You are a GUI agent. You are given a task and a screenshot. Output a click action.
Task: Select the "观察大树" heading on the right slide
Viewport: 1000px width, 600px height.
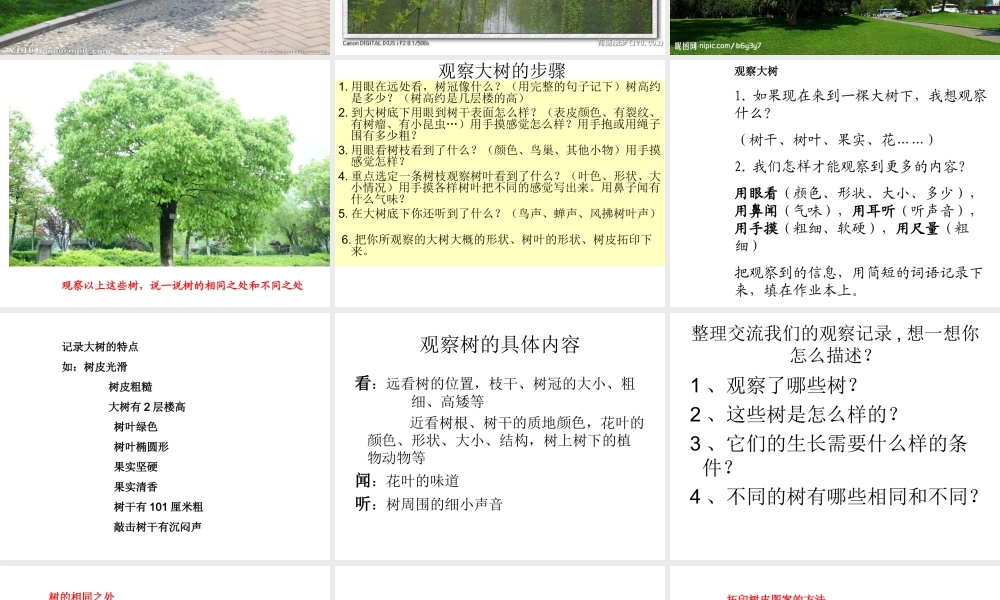[755, 70]
